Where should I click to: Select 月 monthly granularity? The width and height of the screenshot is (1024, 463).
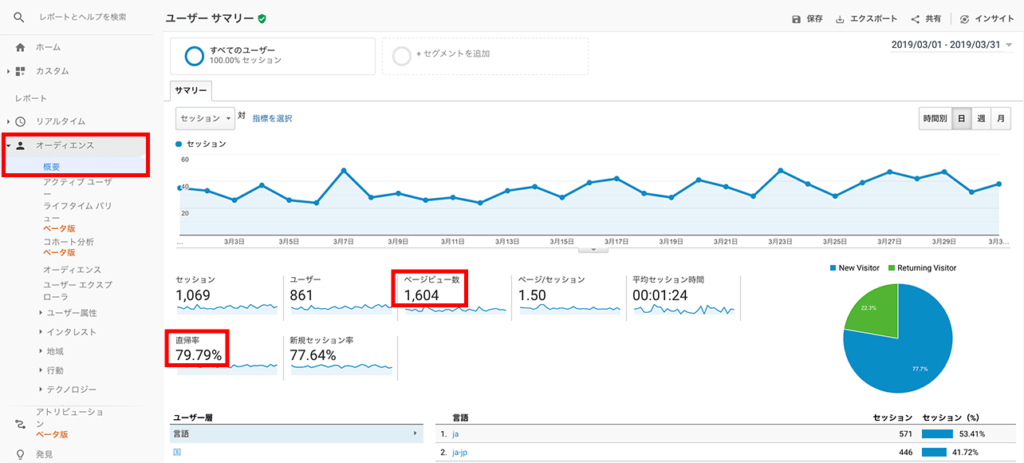[x=1000, y=119]
